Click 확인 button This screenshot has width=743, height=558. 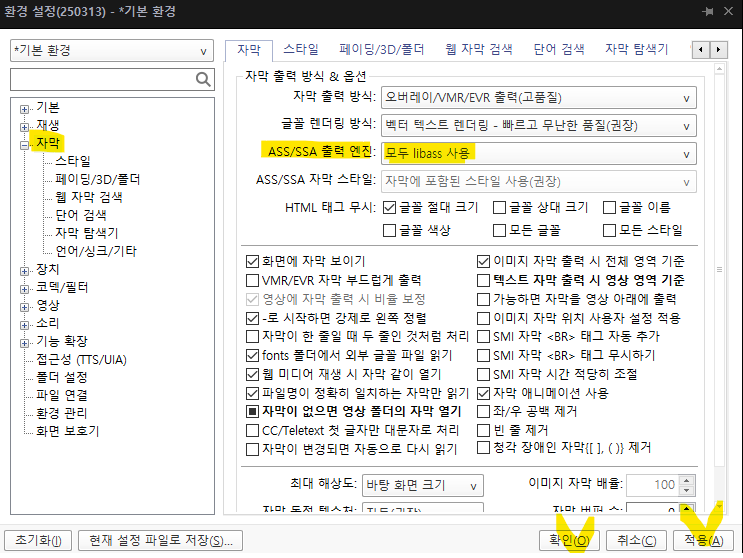coord(569,540)
